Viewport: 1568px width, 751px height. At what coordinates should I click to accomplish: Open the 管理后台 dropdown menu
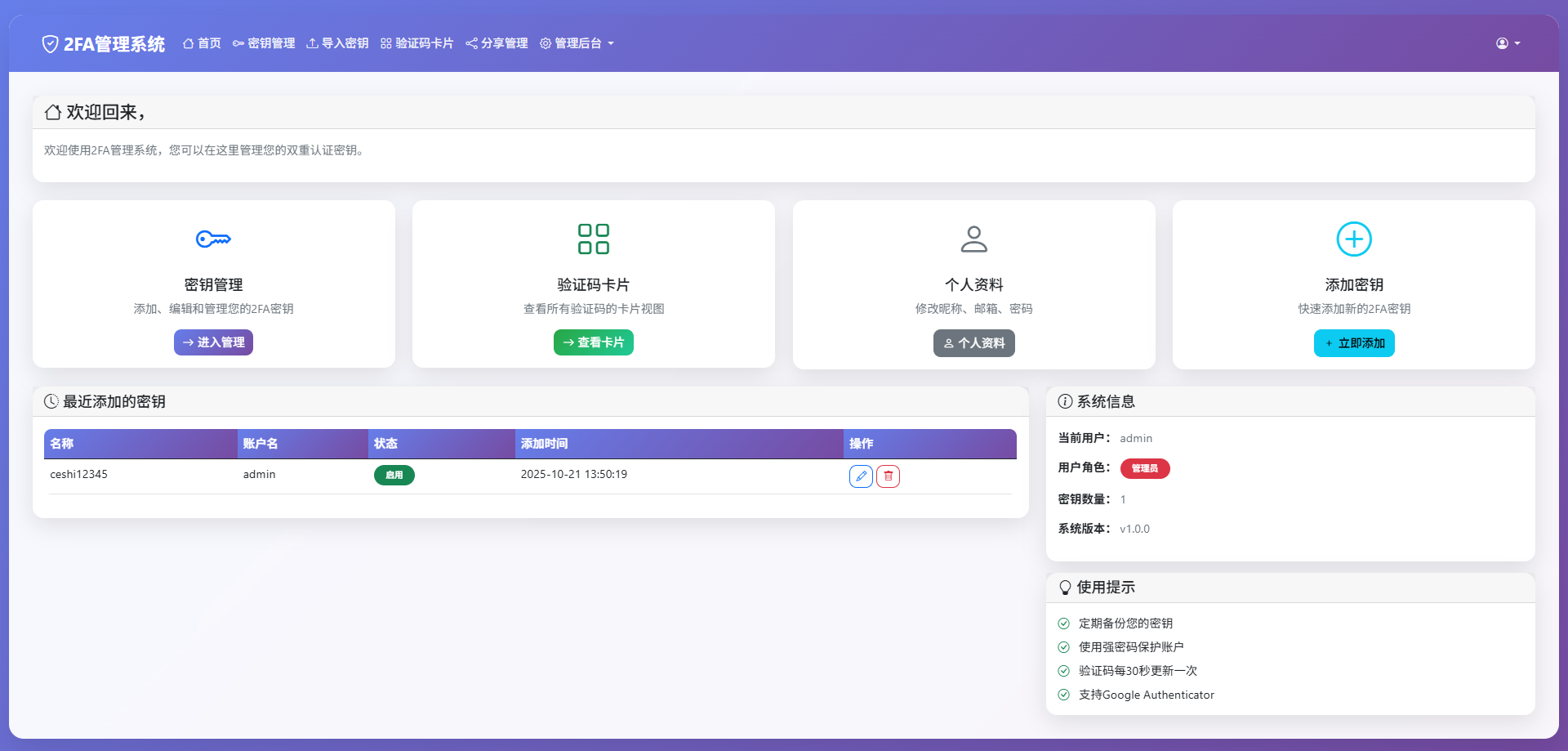[x=577, y=43]
